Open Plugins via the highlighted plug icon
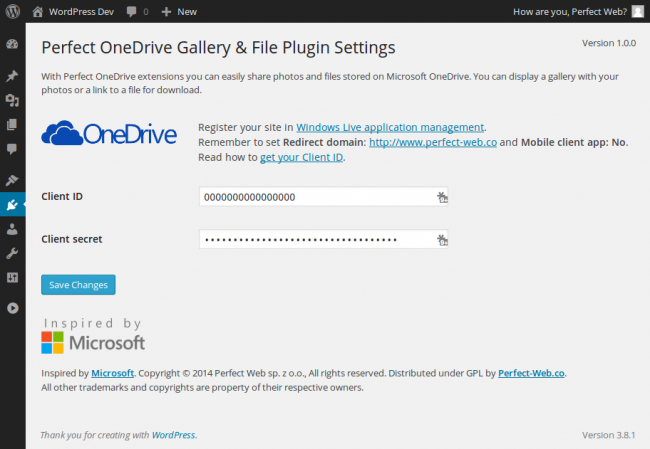650x449 pixels. click(x=12, y=204)
